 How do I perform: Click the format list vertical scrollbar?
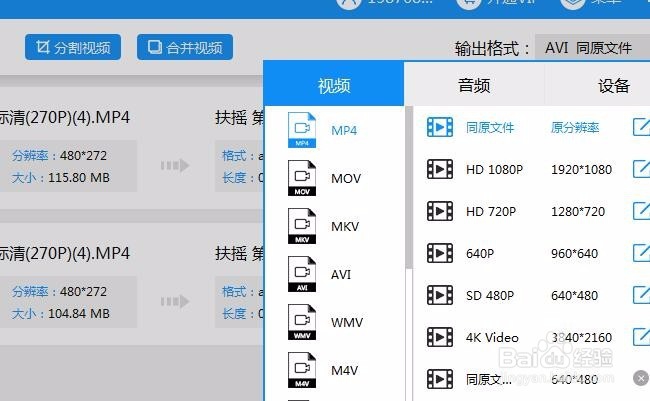409,187
